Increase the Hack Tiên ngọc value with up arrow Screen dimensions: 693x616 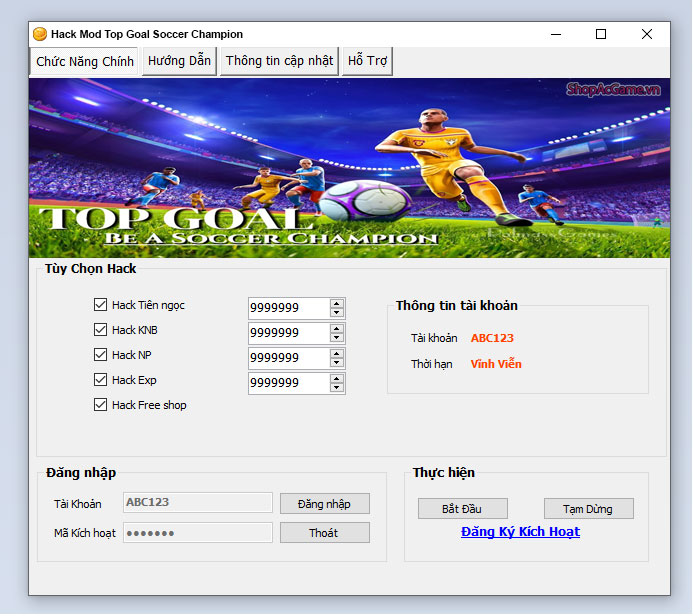click(337, 304)
